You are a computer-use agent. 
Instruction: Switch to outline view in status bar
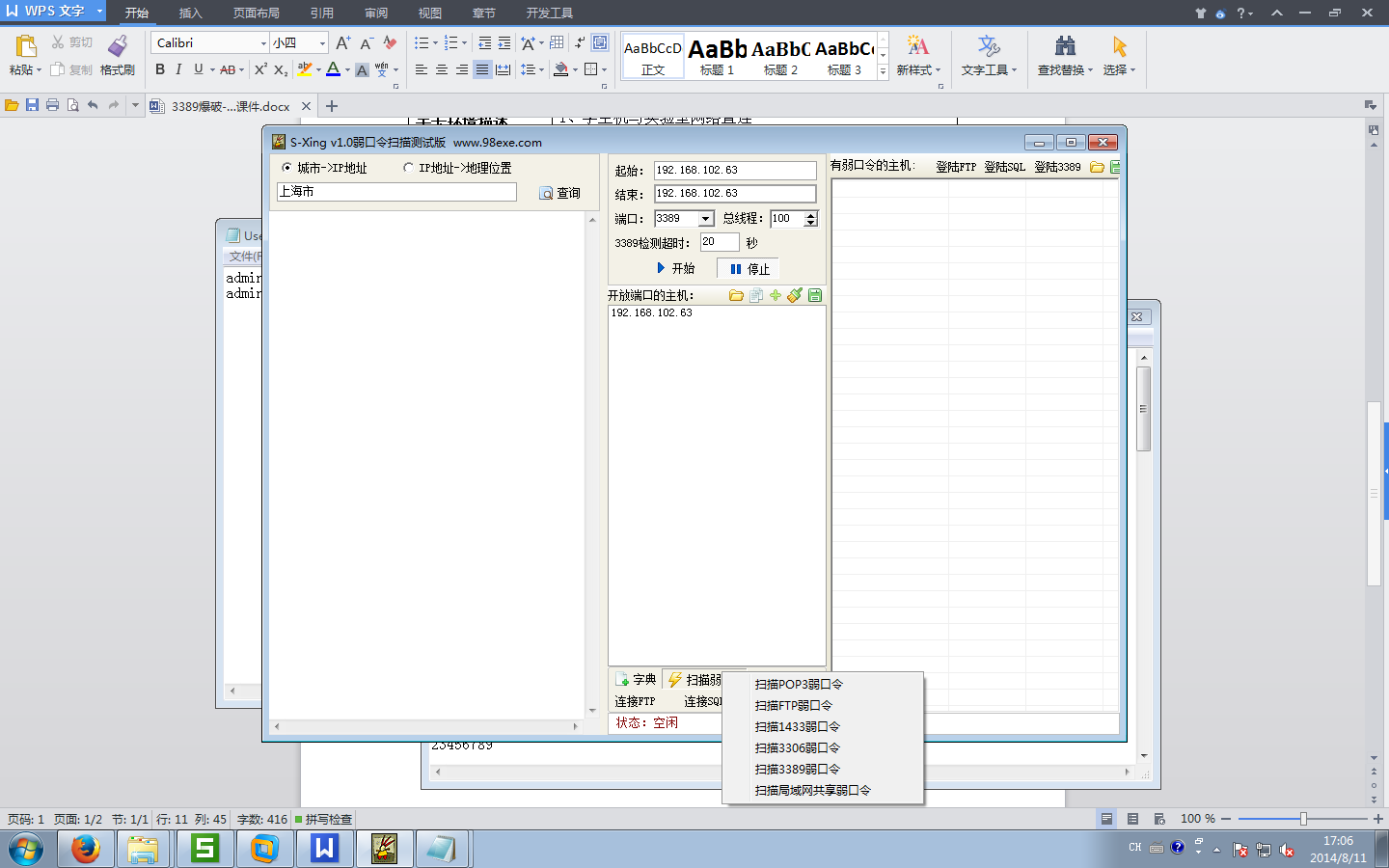point(1132,819)
